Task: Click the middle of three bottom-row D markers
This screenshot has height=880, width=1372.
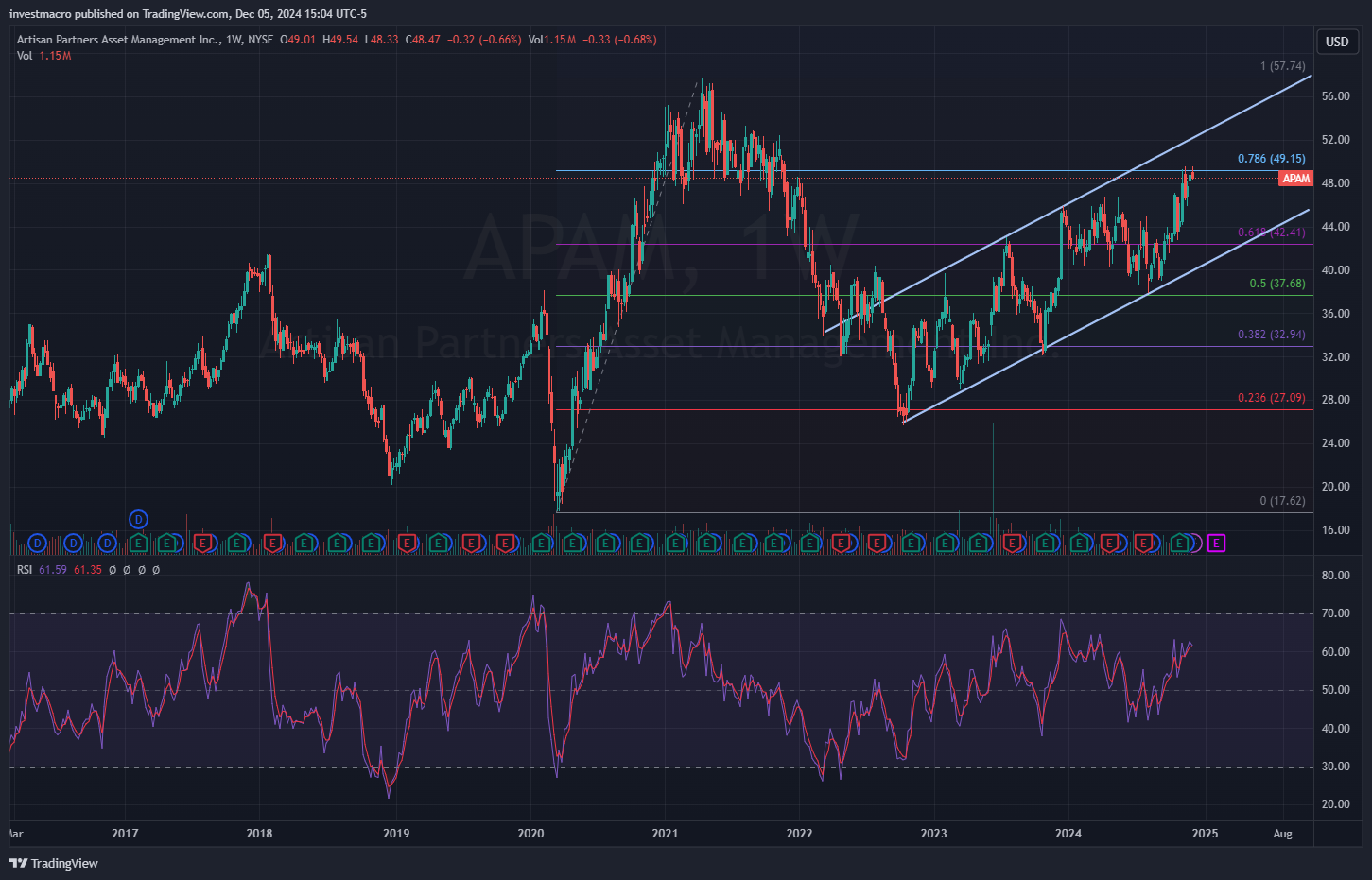Action: tap(73, 544)
